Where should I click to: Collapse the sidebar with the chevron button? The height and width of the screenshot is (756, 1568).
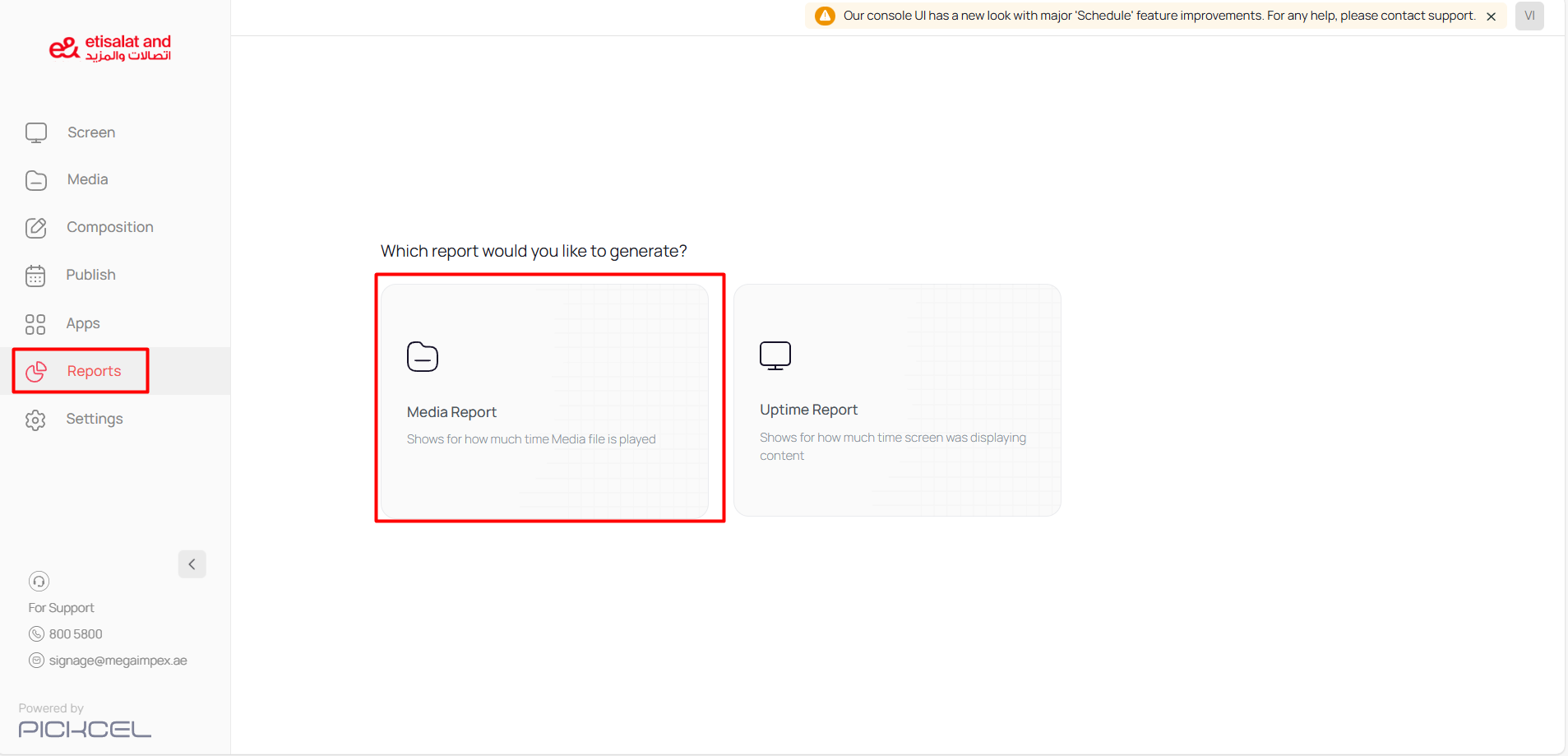192,564
